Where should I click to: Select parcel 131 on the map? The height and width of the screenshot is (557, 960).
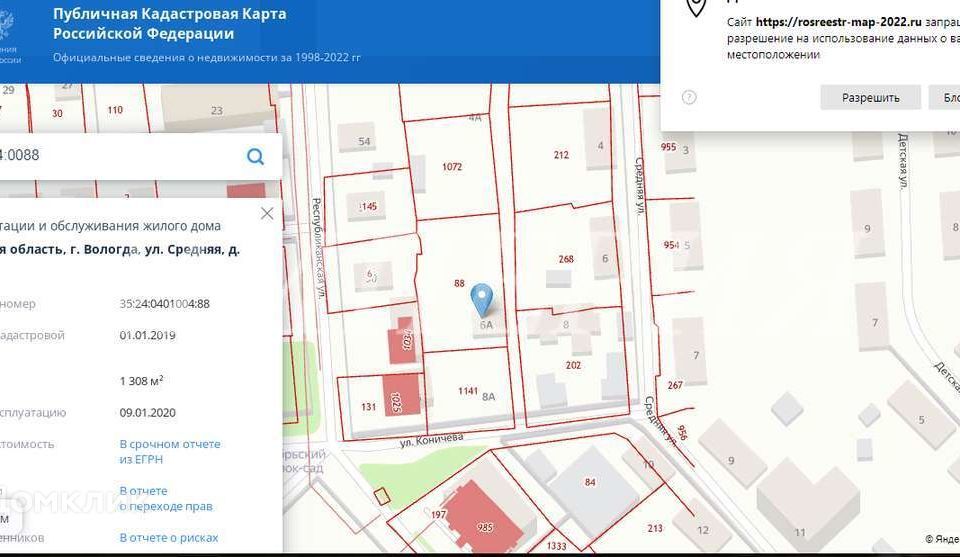click(x=369, y=406)
